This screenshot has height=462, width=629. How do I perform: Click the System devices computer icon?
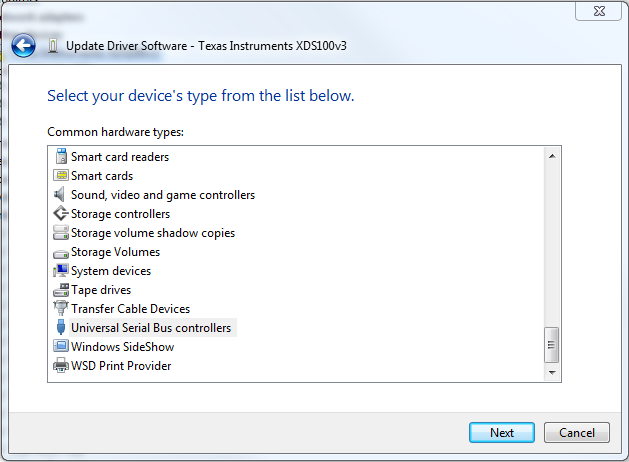click(61, 271)
